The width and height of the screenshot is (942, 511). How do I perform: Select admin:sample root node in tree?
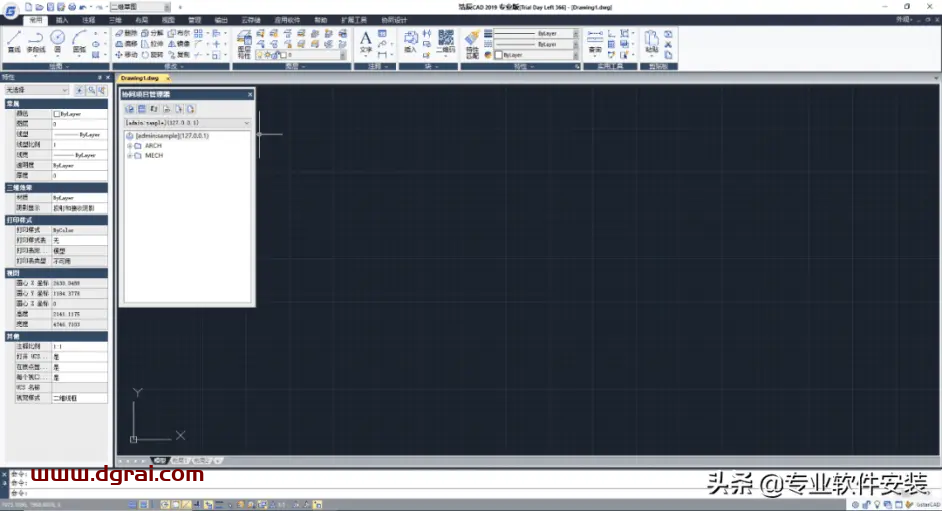click(x=172, y=135)
